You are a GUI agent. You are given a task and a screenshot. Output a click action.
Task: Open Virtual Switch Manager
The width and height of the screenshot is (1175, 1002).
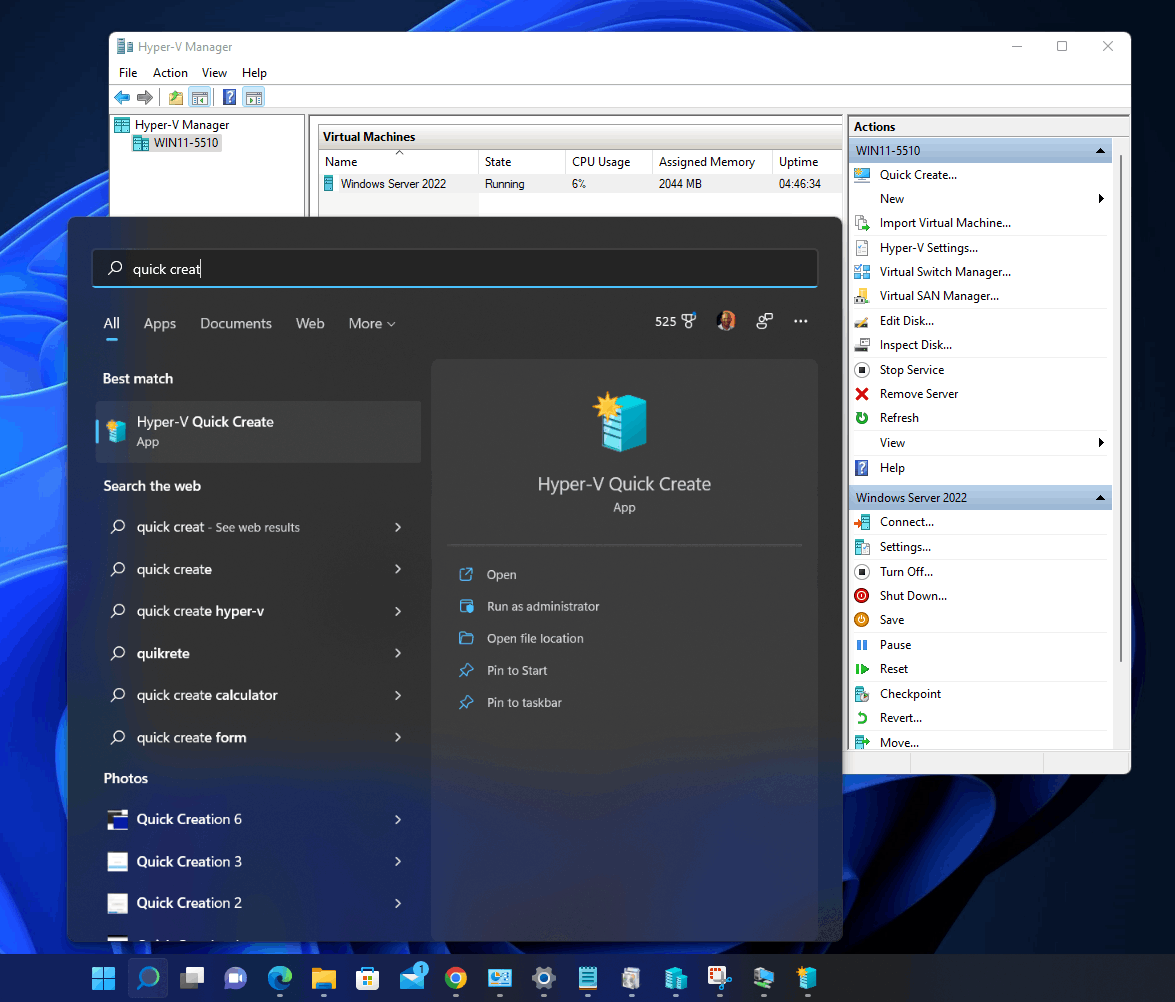(x=945, y=271)
